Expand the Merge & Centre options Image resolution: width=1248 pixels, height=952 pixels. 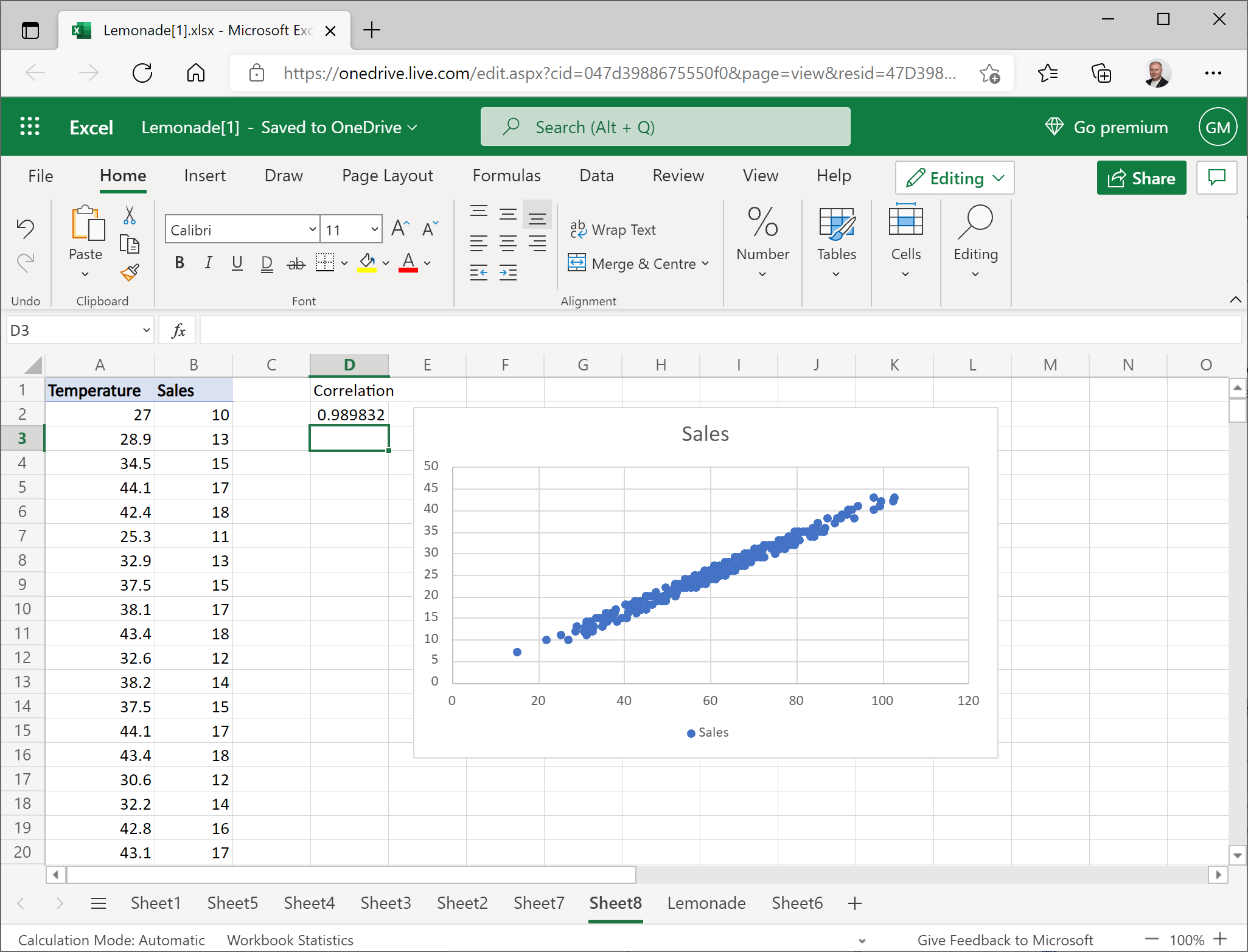(706, 263)
